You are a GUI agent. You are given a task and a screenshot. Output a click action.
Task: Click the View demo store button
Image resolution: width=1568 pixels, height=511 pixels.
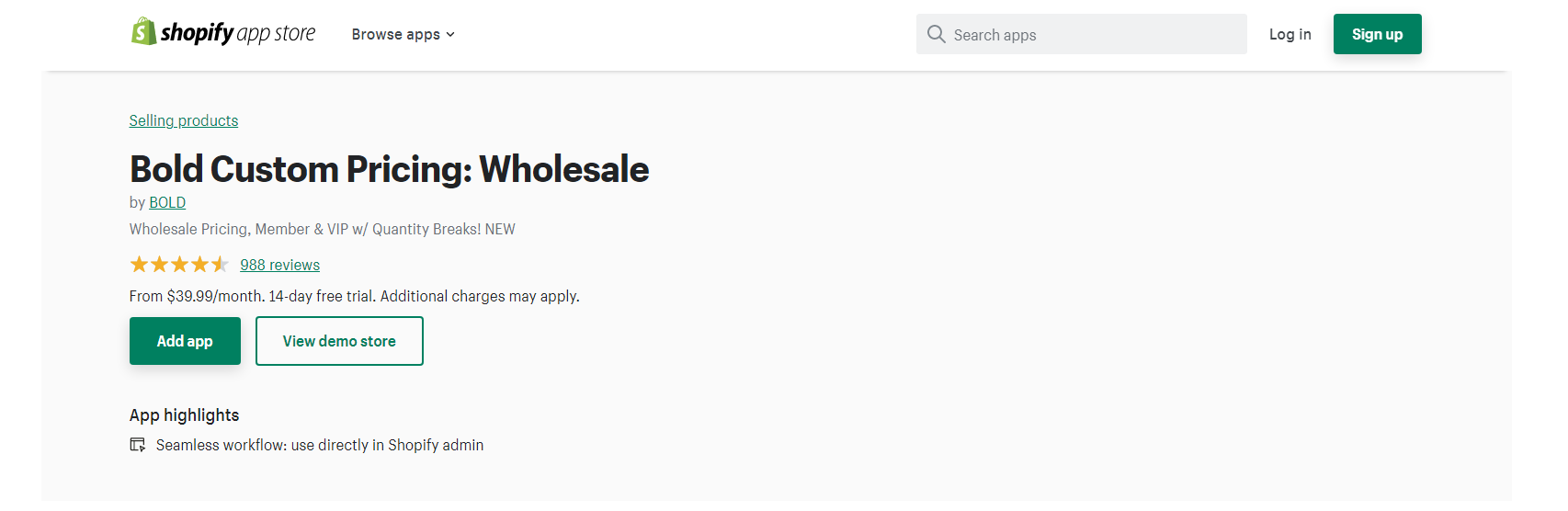pyautogui.click(x=339, y=341)
